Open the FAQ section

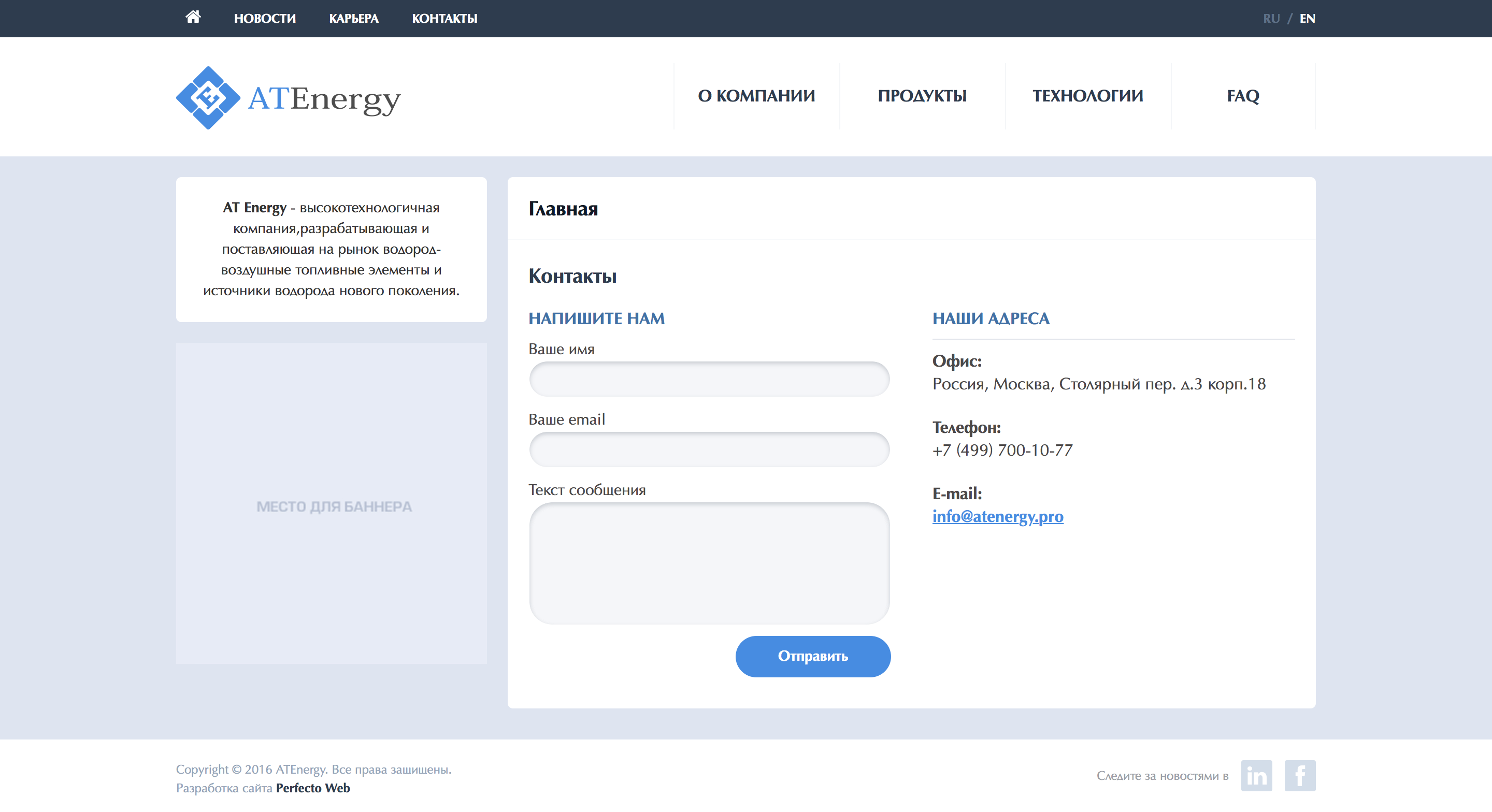coord(1243,96)
